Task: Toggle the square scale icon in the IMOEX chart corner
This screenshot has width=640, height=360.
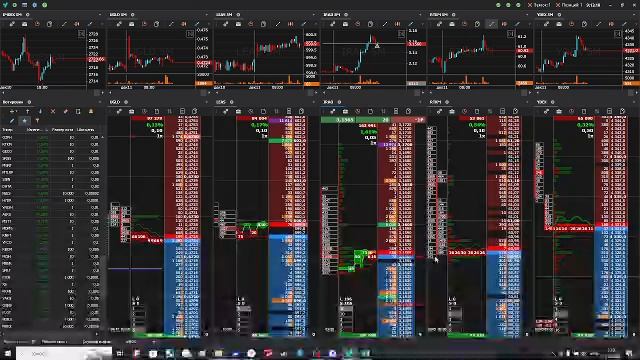Action: pyautogui.click(x=82, y=34)
